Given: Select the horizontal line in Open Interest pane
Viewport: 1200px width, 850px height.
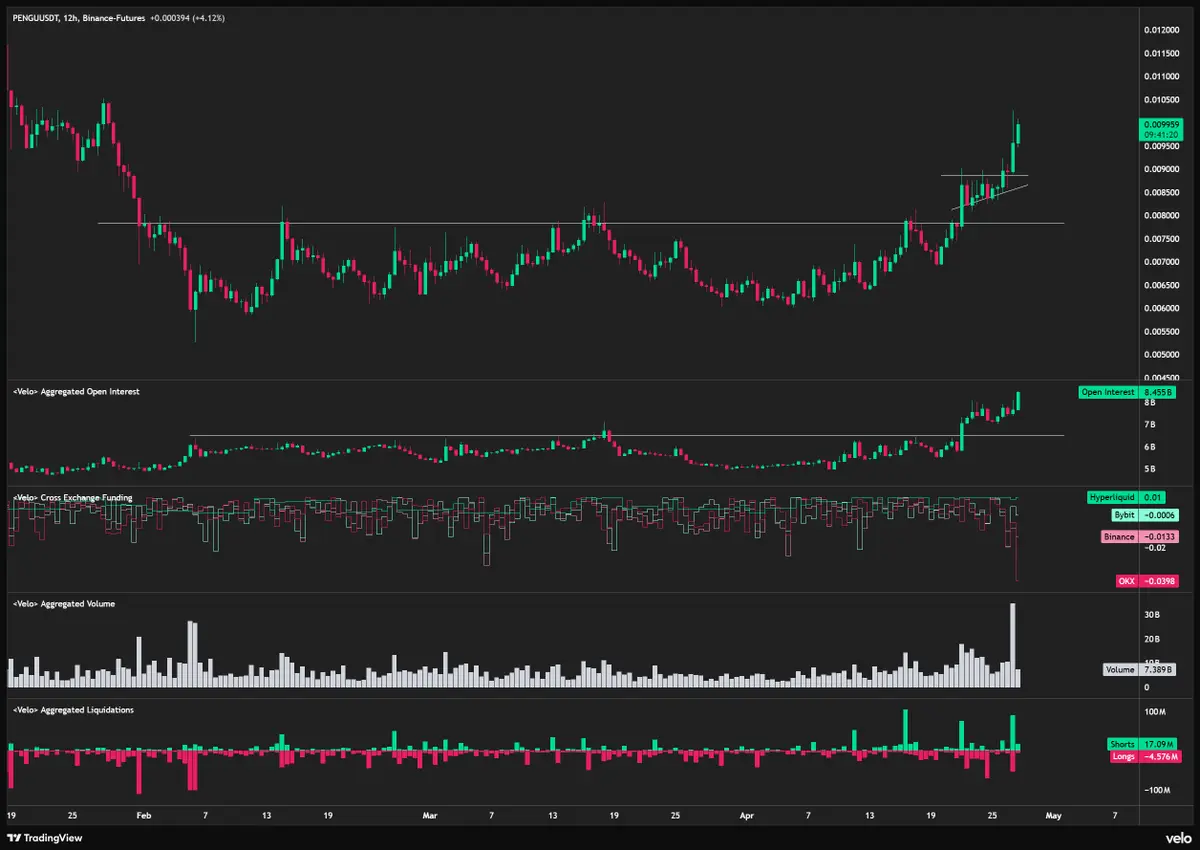Looking at the screenshot, I should (627, 435).
